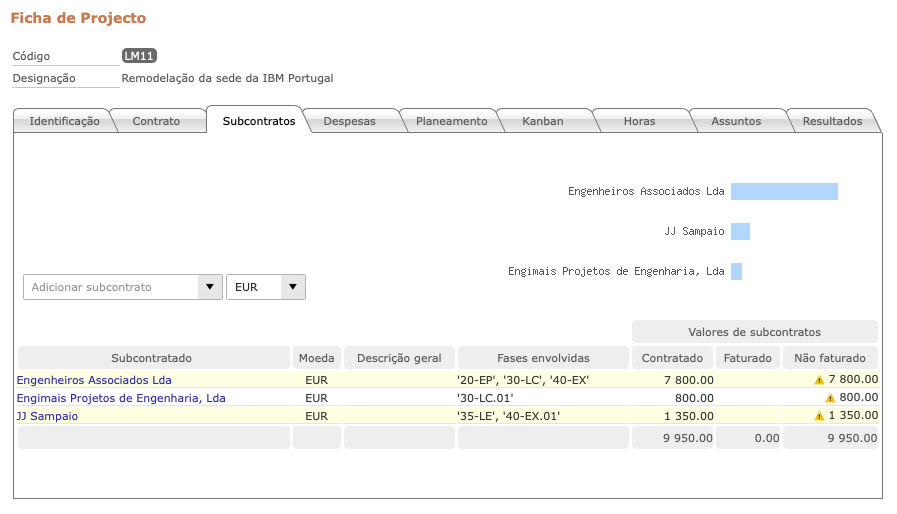Viewport: 897px width, 514px height.
Task: Click the LM11 project code badge
Action: pos(139,56)
